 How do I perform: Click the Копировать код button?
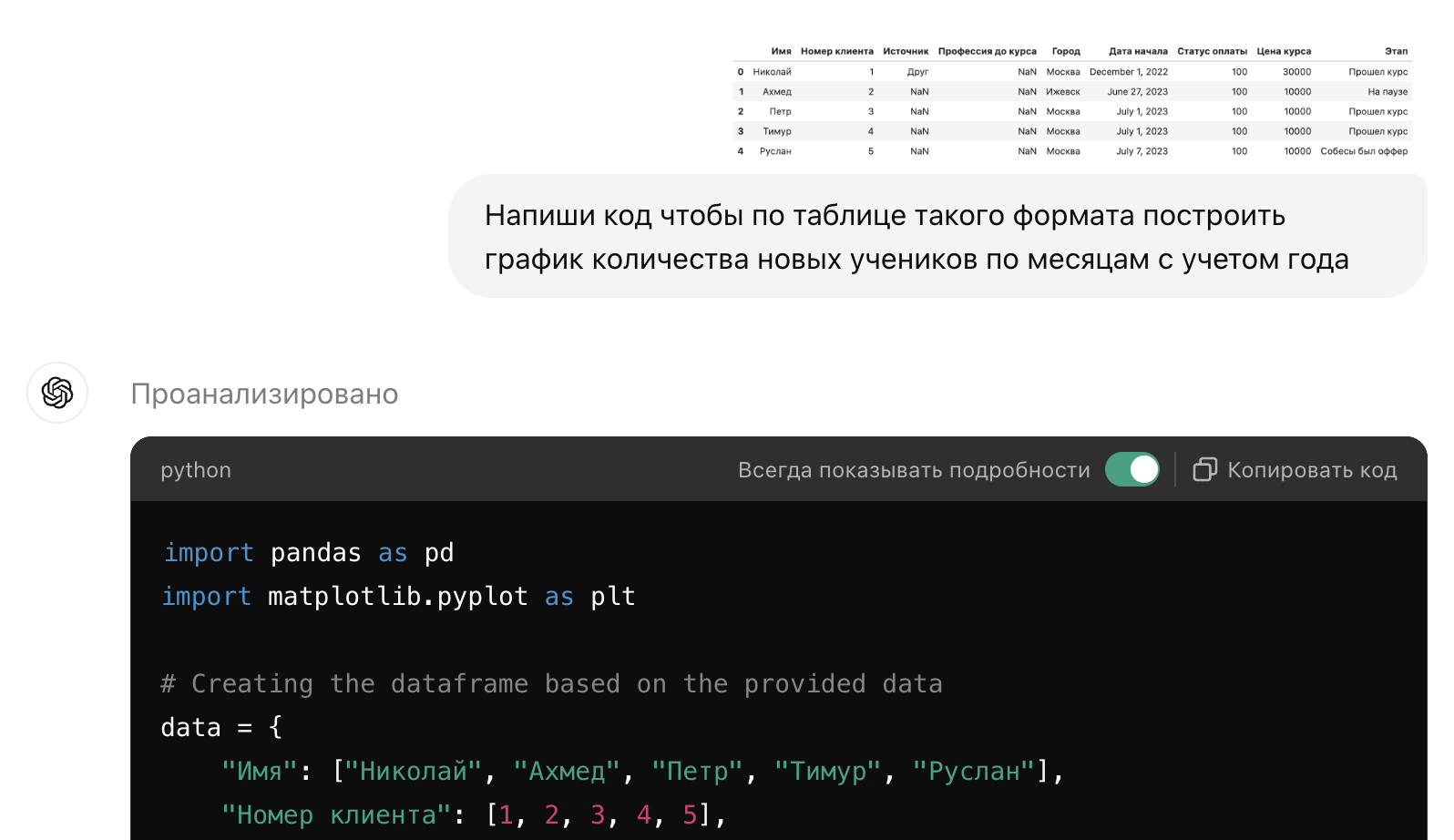[1295, 469]
